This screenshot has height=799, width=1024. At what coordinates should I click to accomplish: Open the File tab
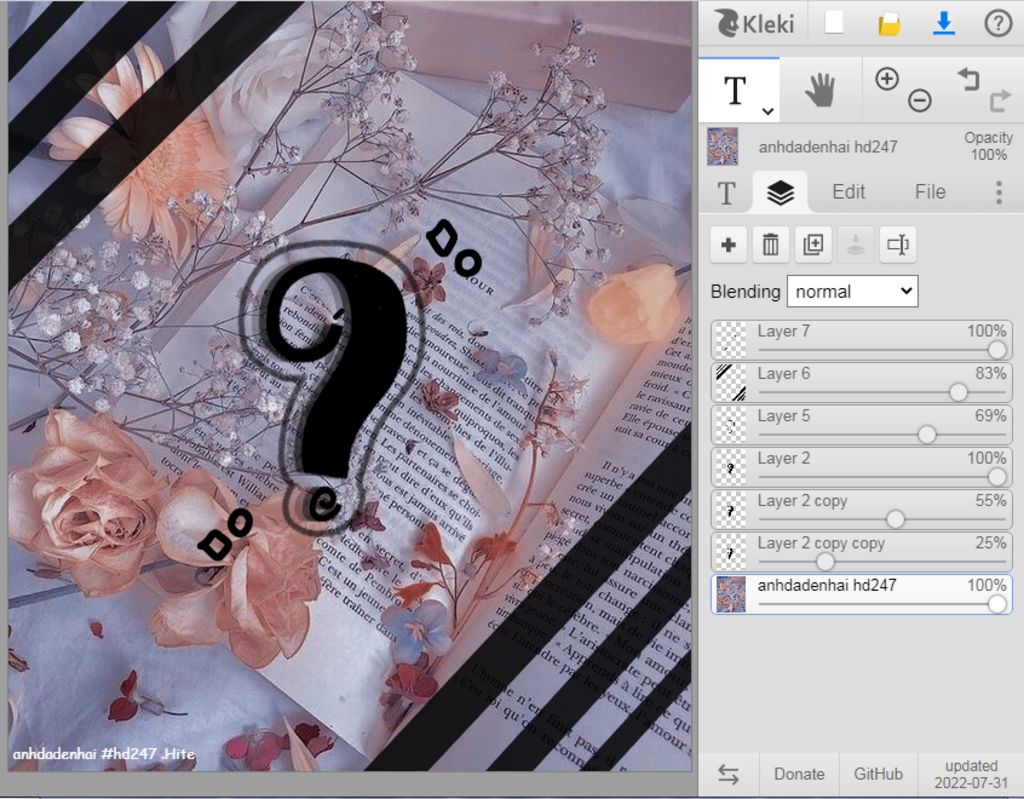[x=930, y=192]
